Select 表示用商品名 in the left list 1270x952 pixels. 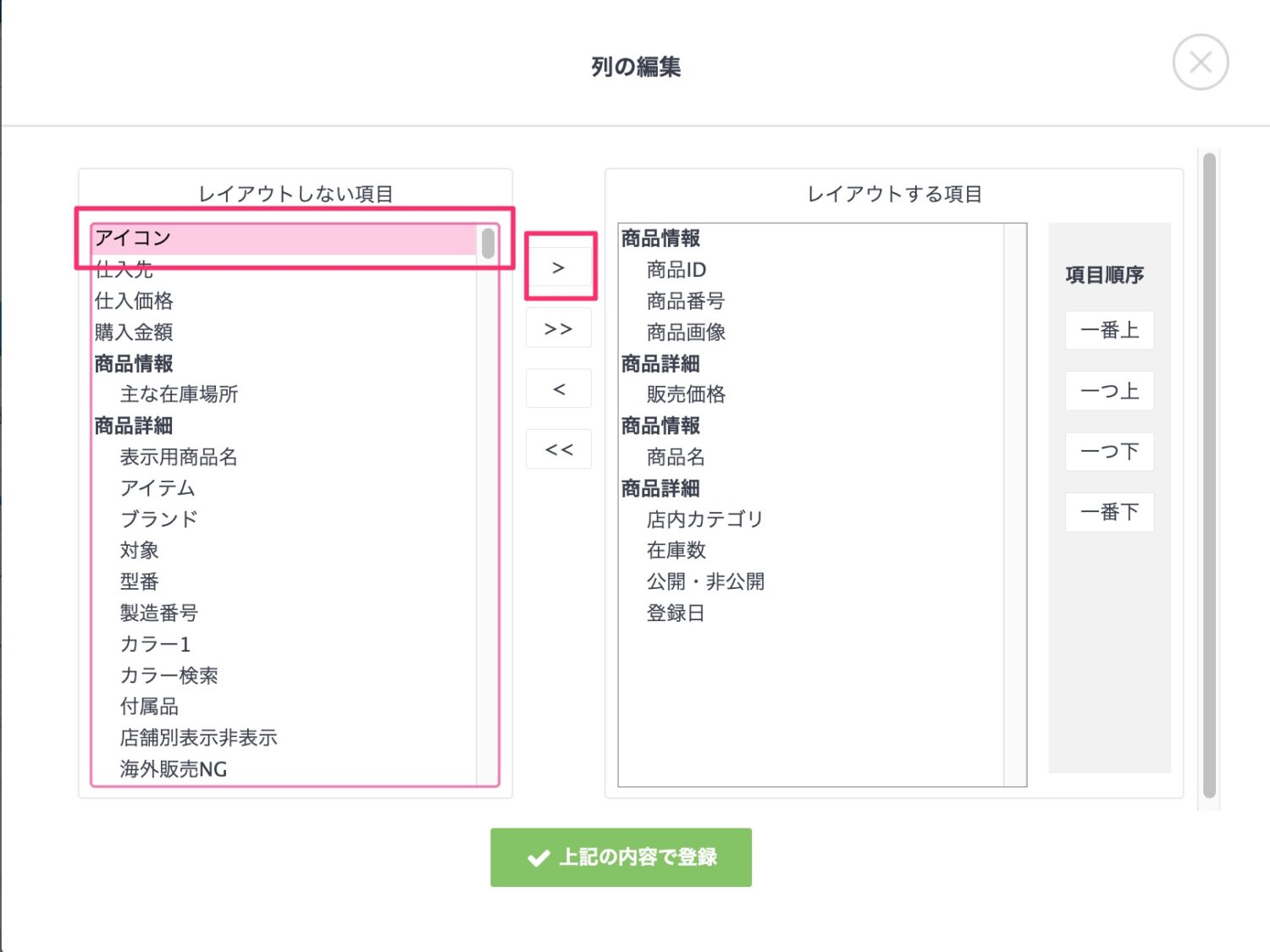click(x=284, y=457)
